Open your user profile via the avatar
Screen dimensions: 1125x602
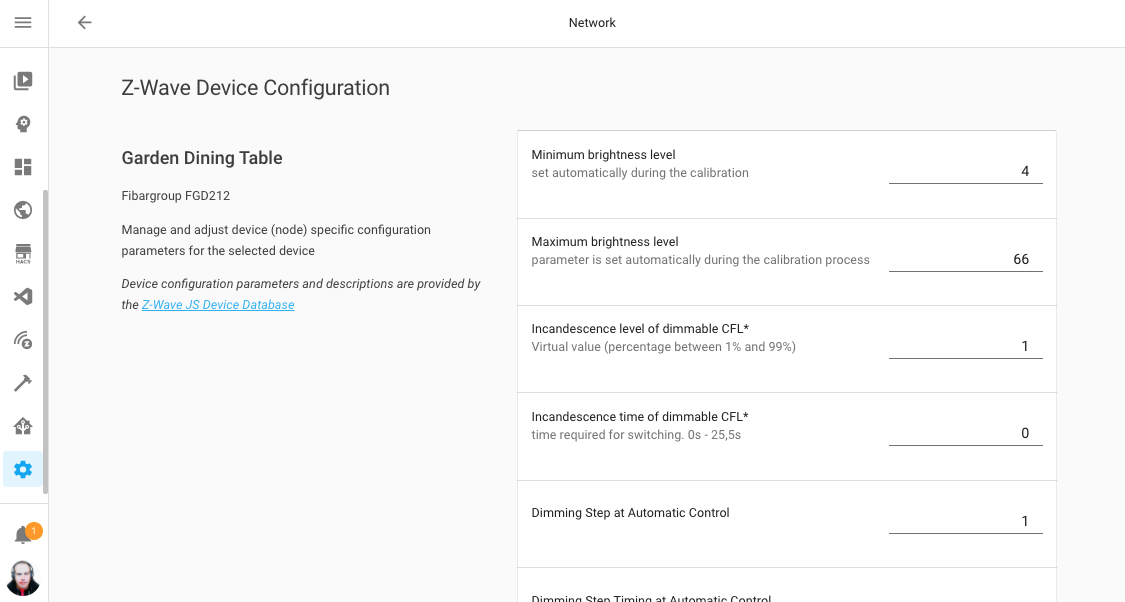[22, 578]
